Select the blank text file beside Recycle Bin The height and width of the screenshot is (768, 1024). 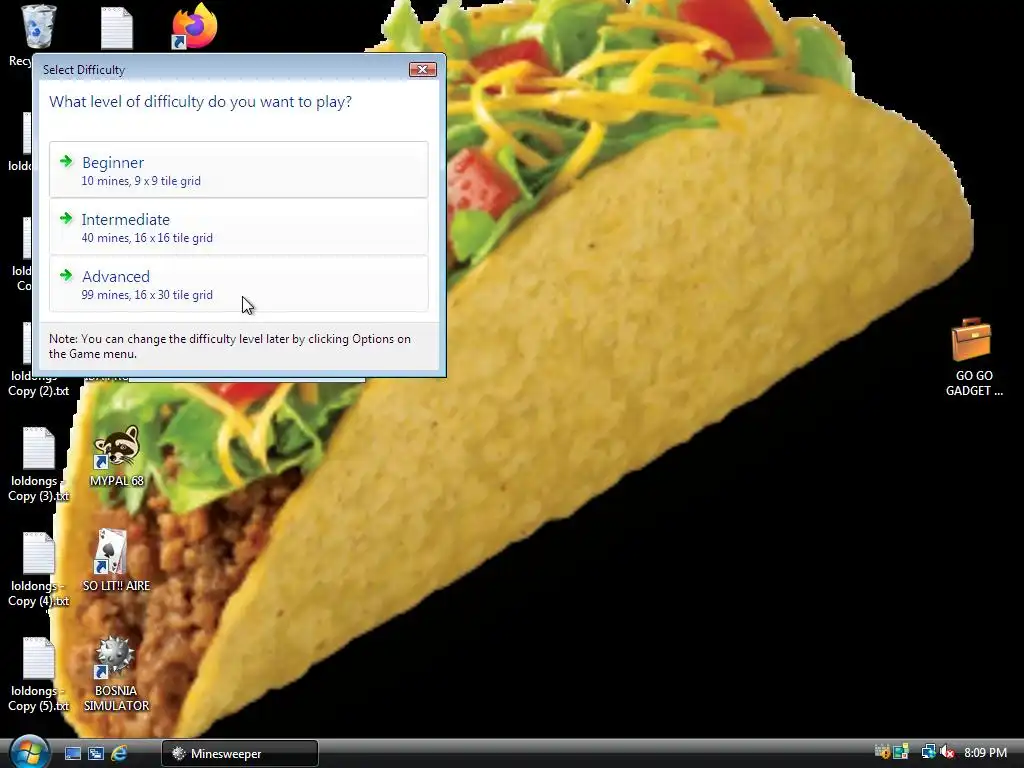(117, 28)
